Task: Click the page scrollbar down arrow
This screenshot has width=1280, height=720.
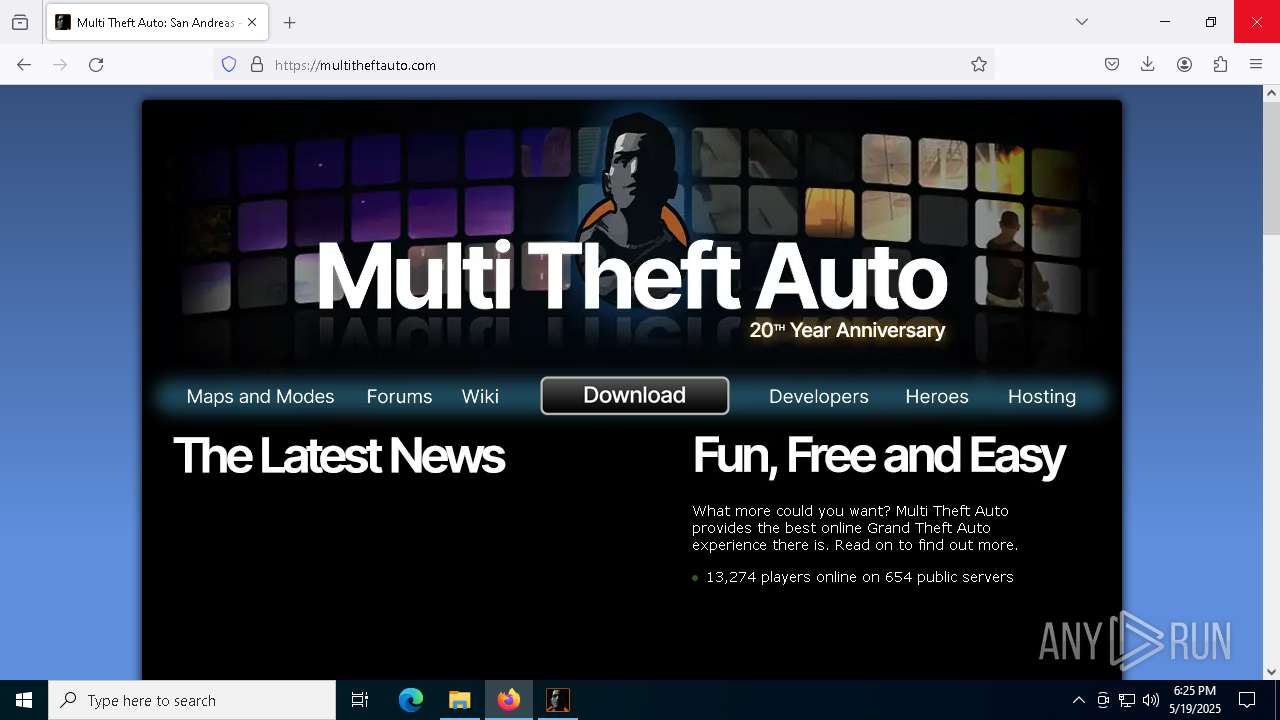Action: [x=1271, y=672]
